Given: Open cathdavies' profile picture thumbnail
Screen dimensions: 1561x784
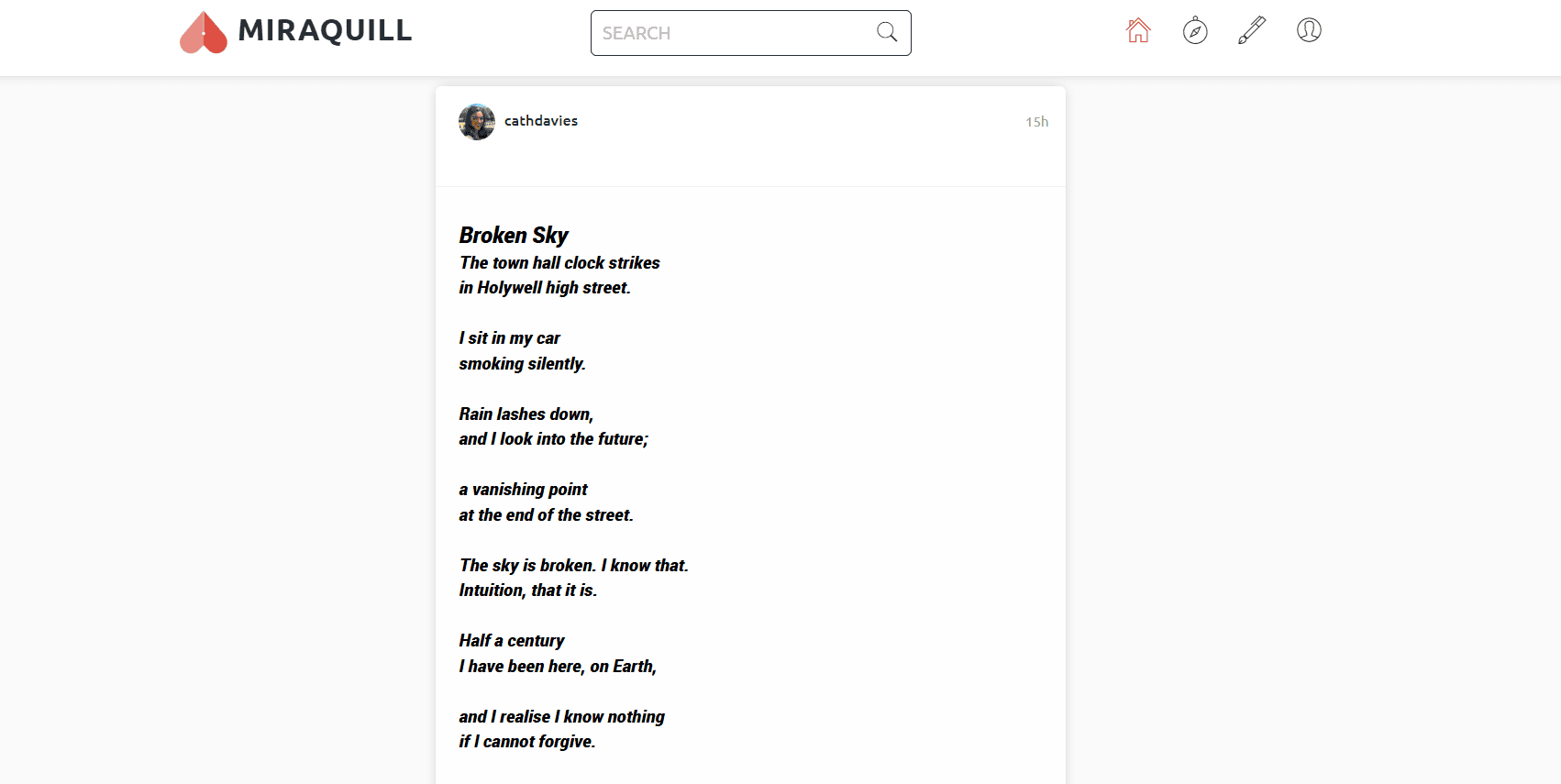Looking at the screenshot, I should (x=476, y=121).
